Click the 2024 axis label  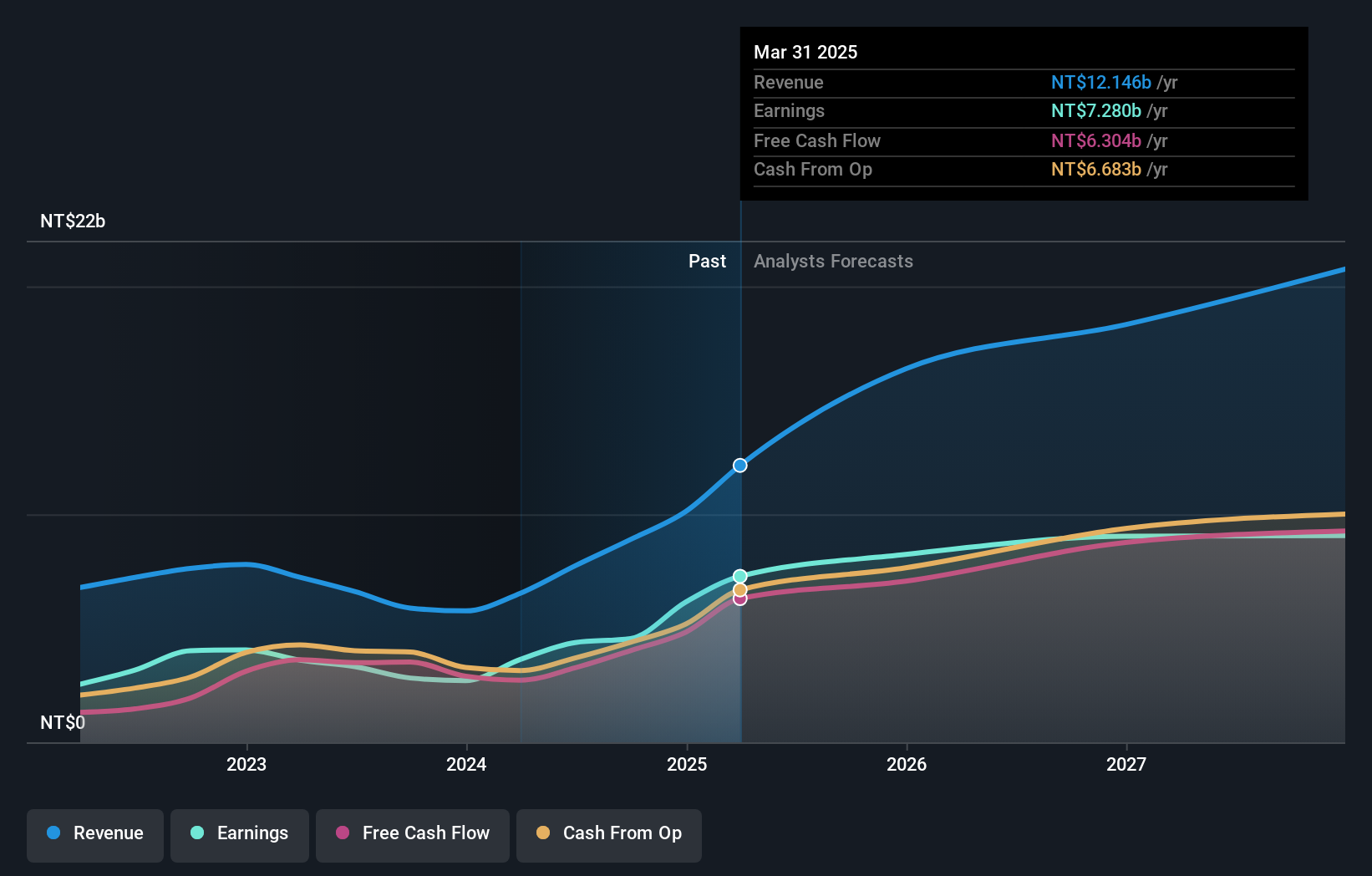(466, 764)
